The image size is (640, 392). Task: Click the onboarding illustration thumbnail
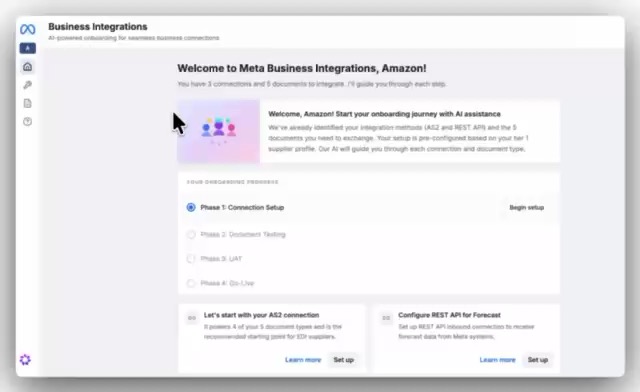coord(218,131)
